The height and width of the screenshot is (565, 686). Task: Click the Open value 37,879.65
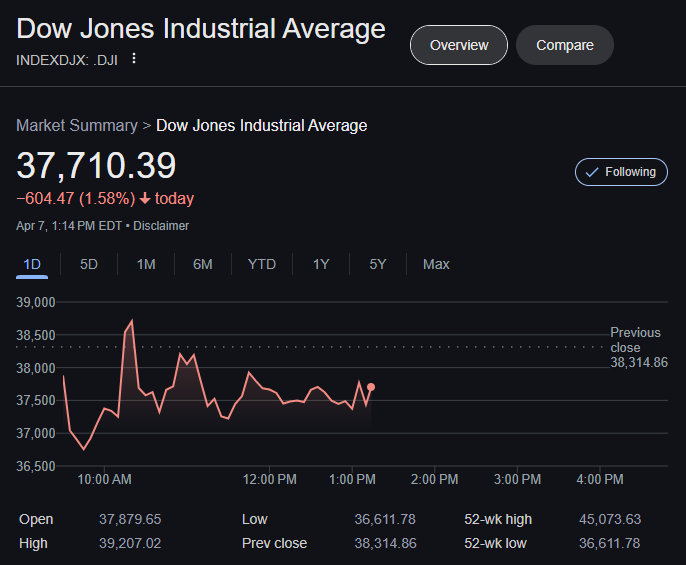pyautogui.click(x=130, y=519)
